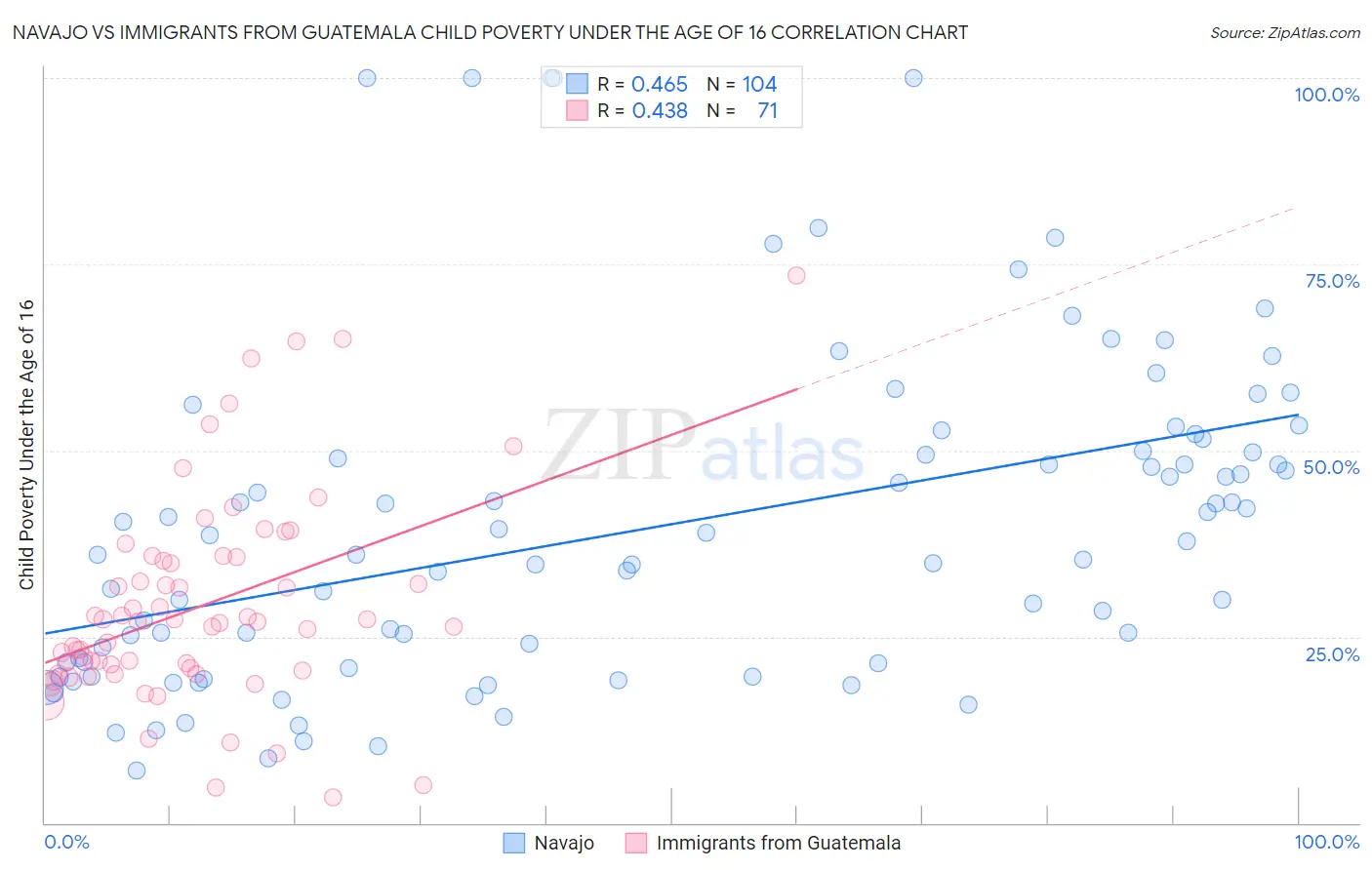Click the 50.0% y-axis label
The image size is (1372, 870).
coord(1331,467)
